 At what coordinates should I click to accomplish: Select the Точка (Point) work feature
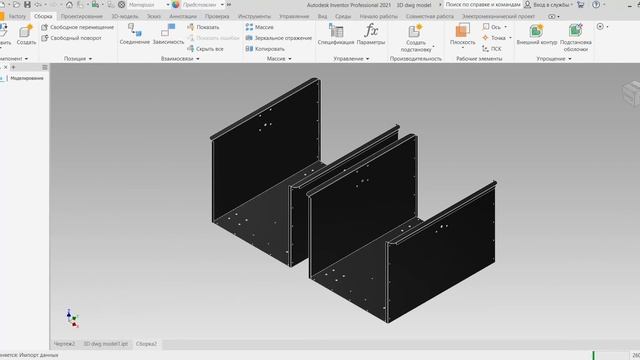click(x=494, y=38)
